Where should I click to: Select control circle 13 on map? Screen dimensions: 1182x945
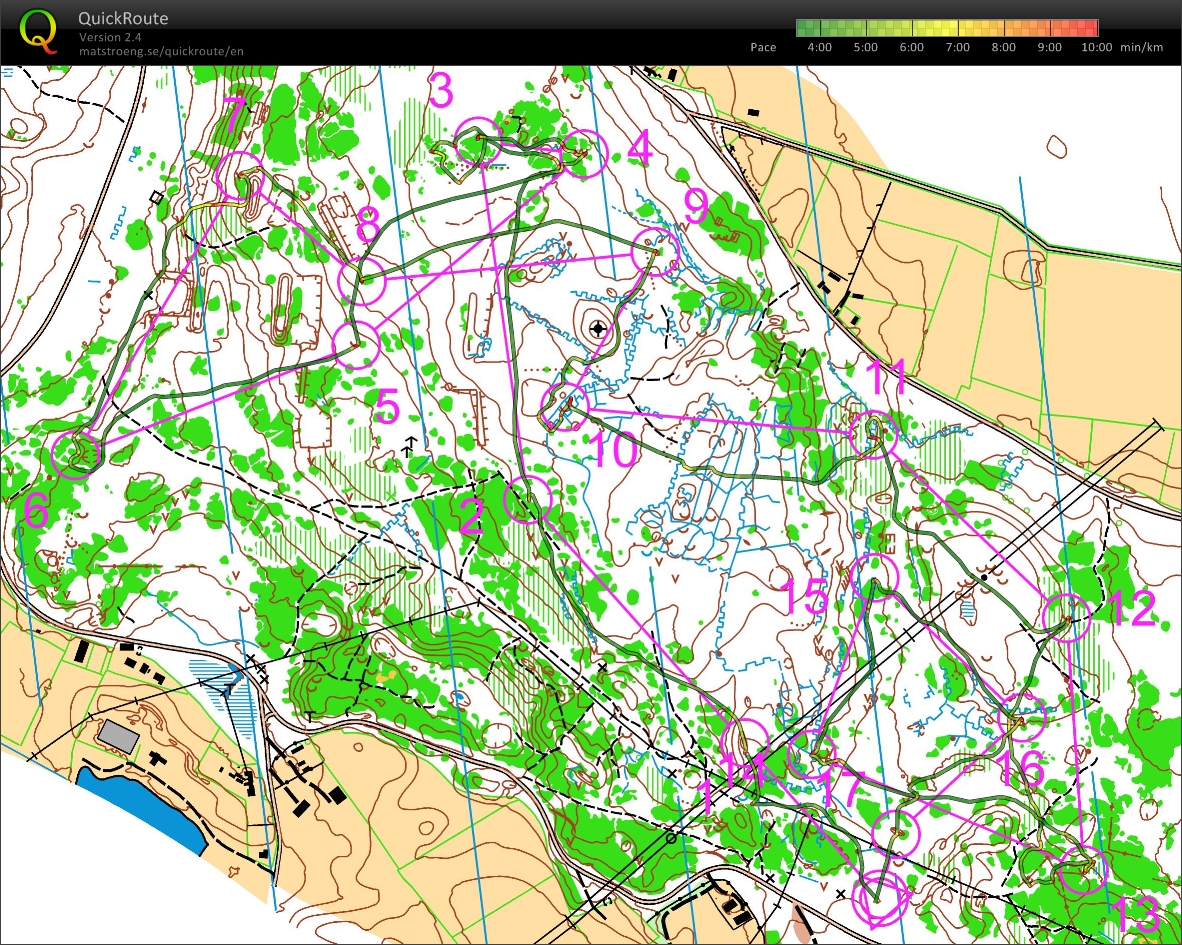pos(1083,869)
